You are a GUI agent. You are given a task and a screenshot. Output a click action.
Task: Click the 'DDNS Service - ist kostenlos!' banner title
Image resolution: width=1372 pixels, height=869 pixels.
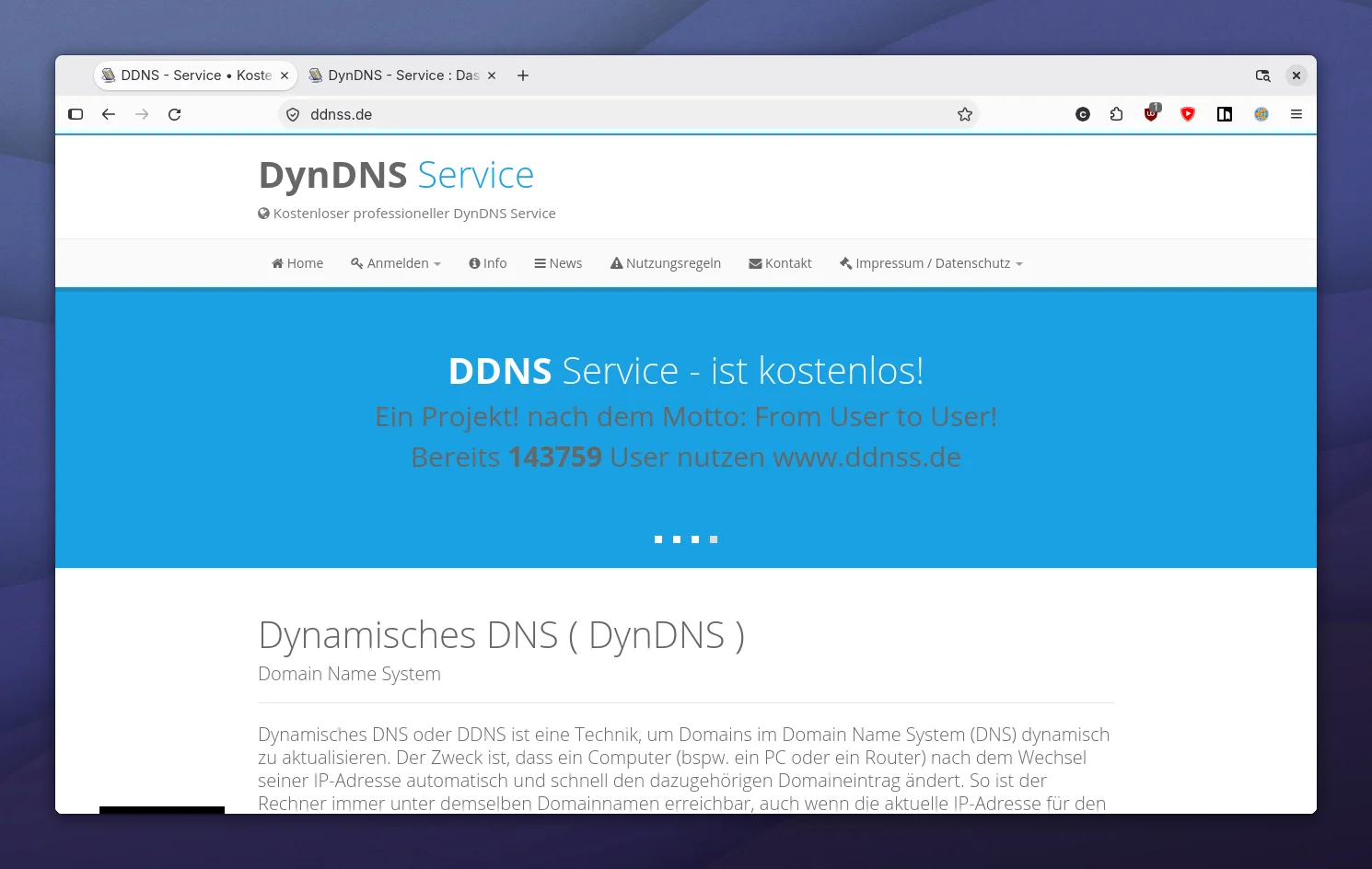pyautogui.click(x=686, y=371)
